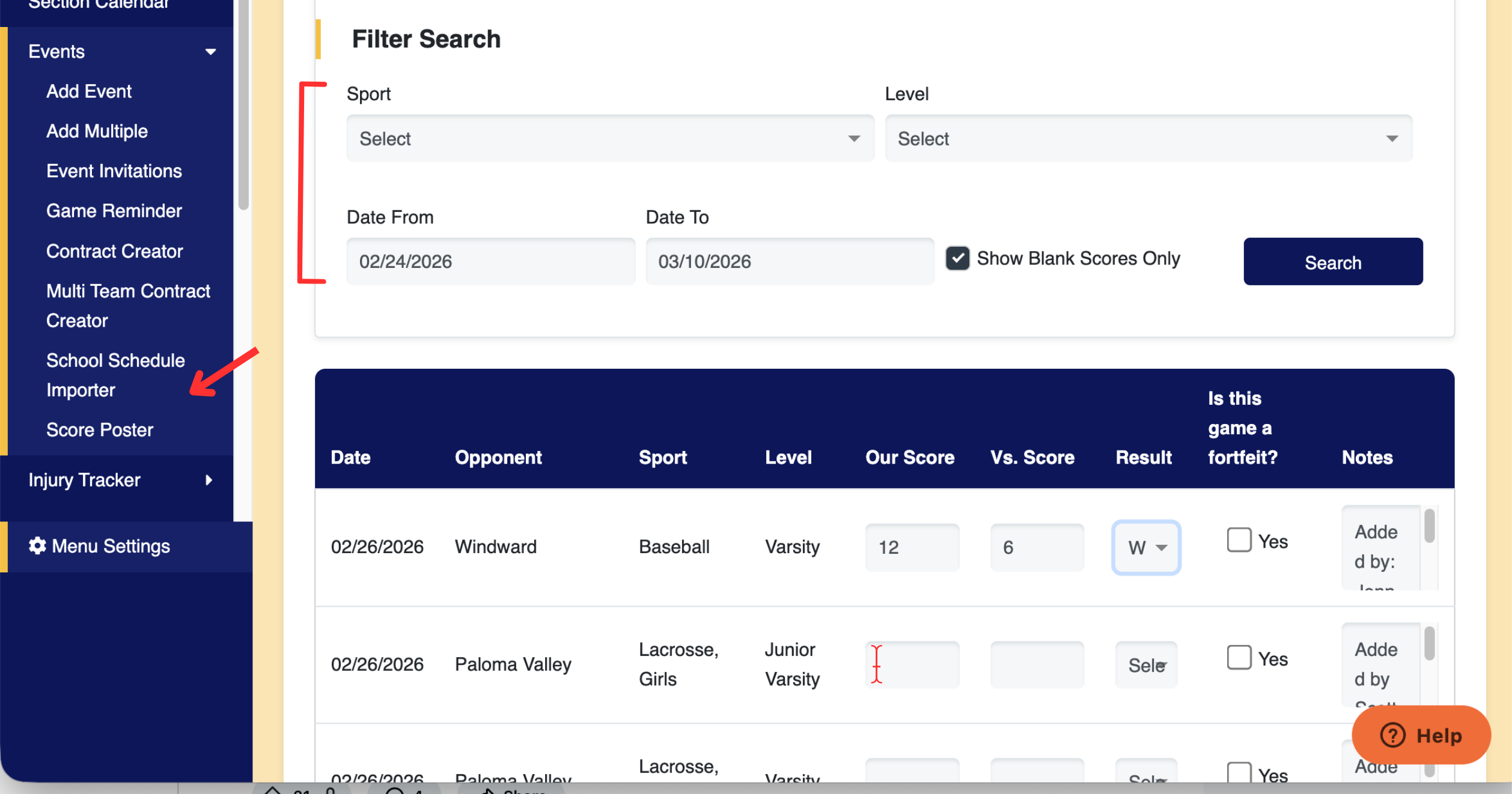Click the Help question mark icon
This screenshot has height=794, width=1512.
(1392, 735)
